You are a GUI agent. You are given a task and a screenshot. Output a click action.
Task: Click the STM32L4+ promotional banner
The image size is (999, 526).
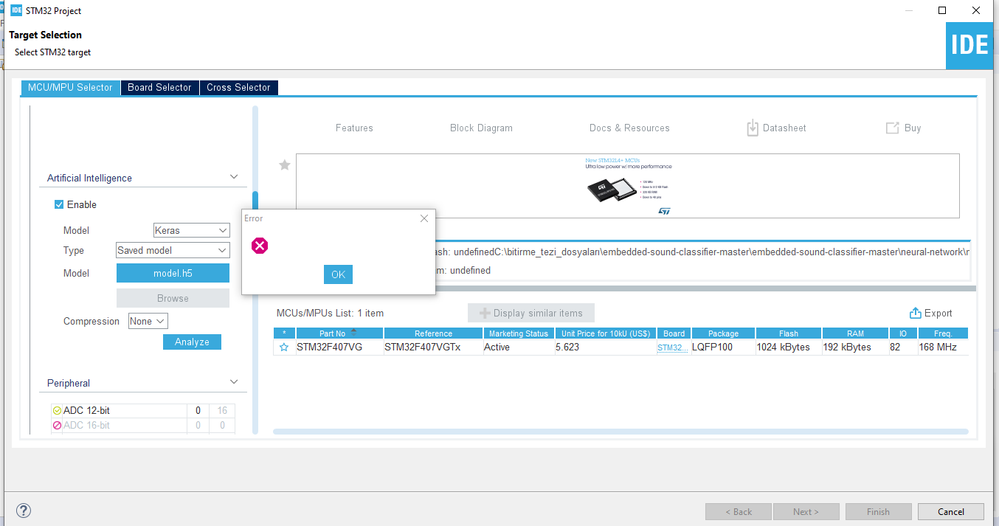(x=628, y=186)
